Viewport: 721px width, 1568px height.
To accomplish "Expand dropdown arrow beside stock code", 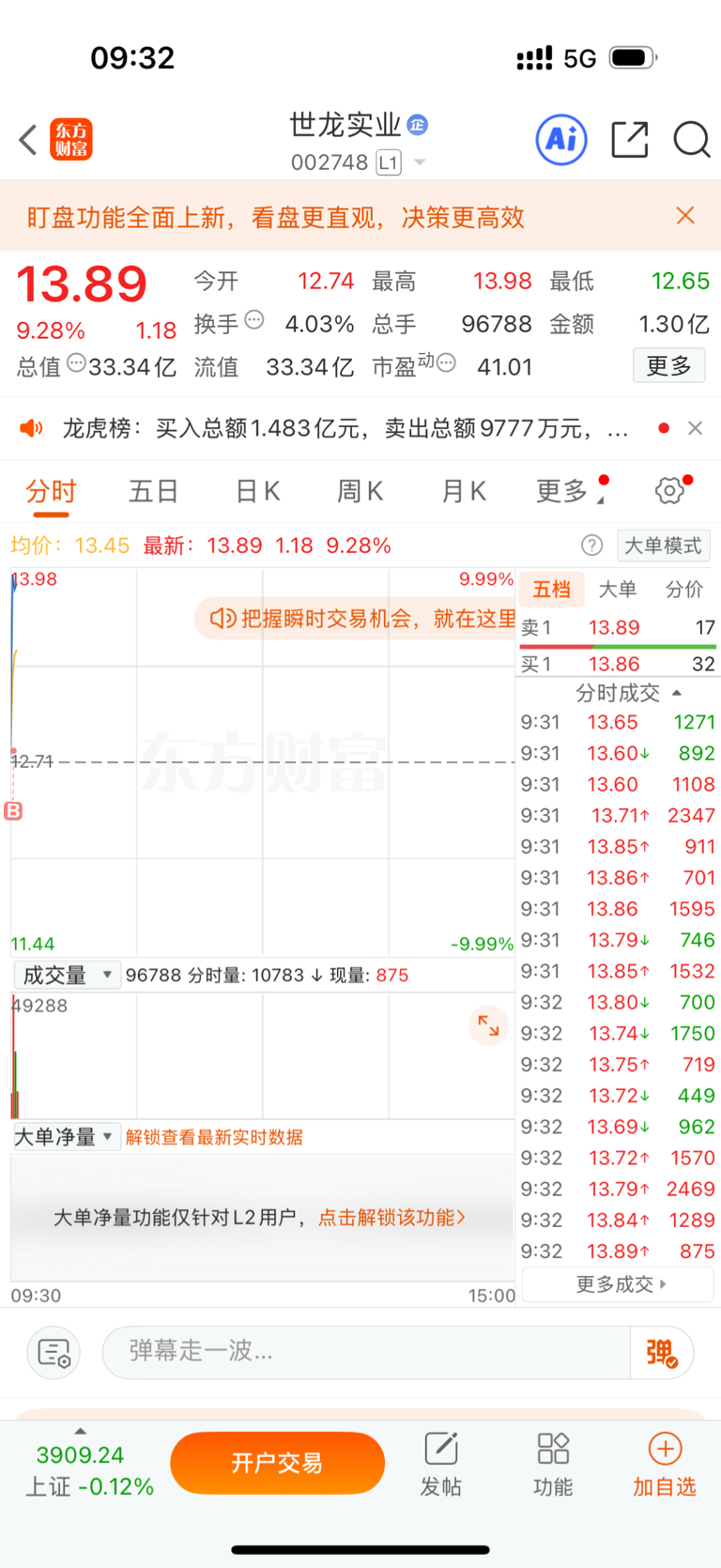I will pyautogui.click(x=420, y=162).
